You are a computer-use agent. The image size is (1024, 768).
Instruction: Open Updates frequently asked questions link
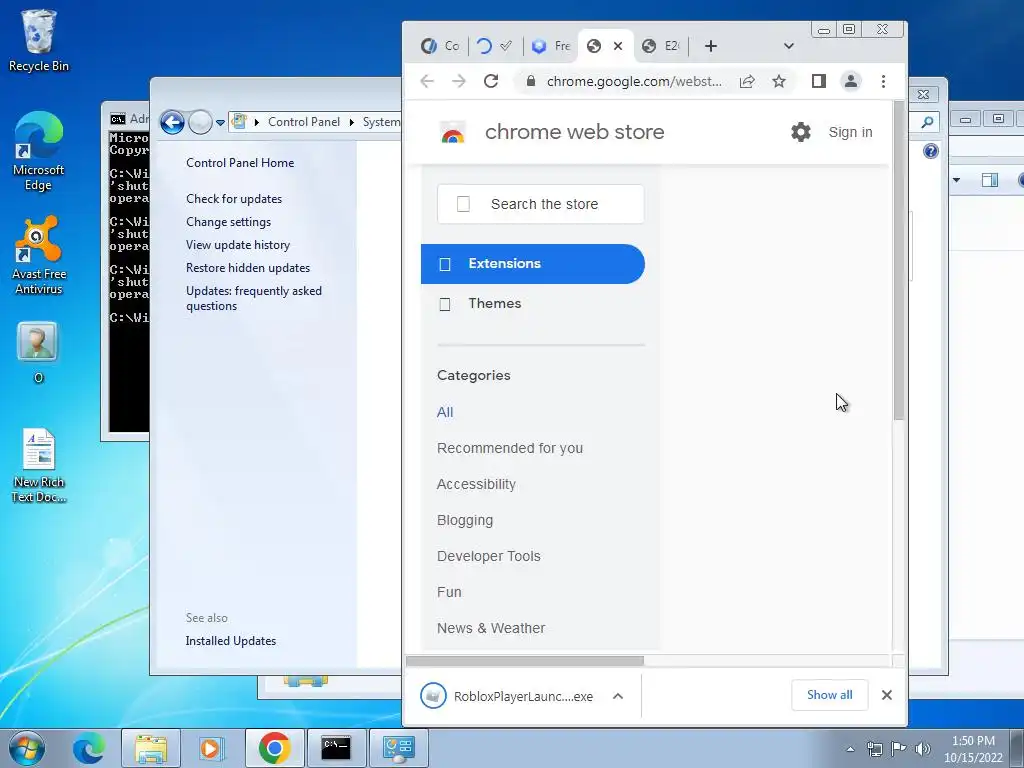pos(253,298)
